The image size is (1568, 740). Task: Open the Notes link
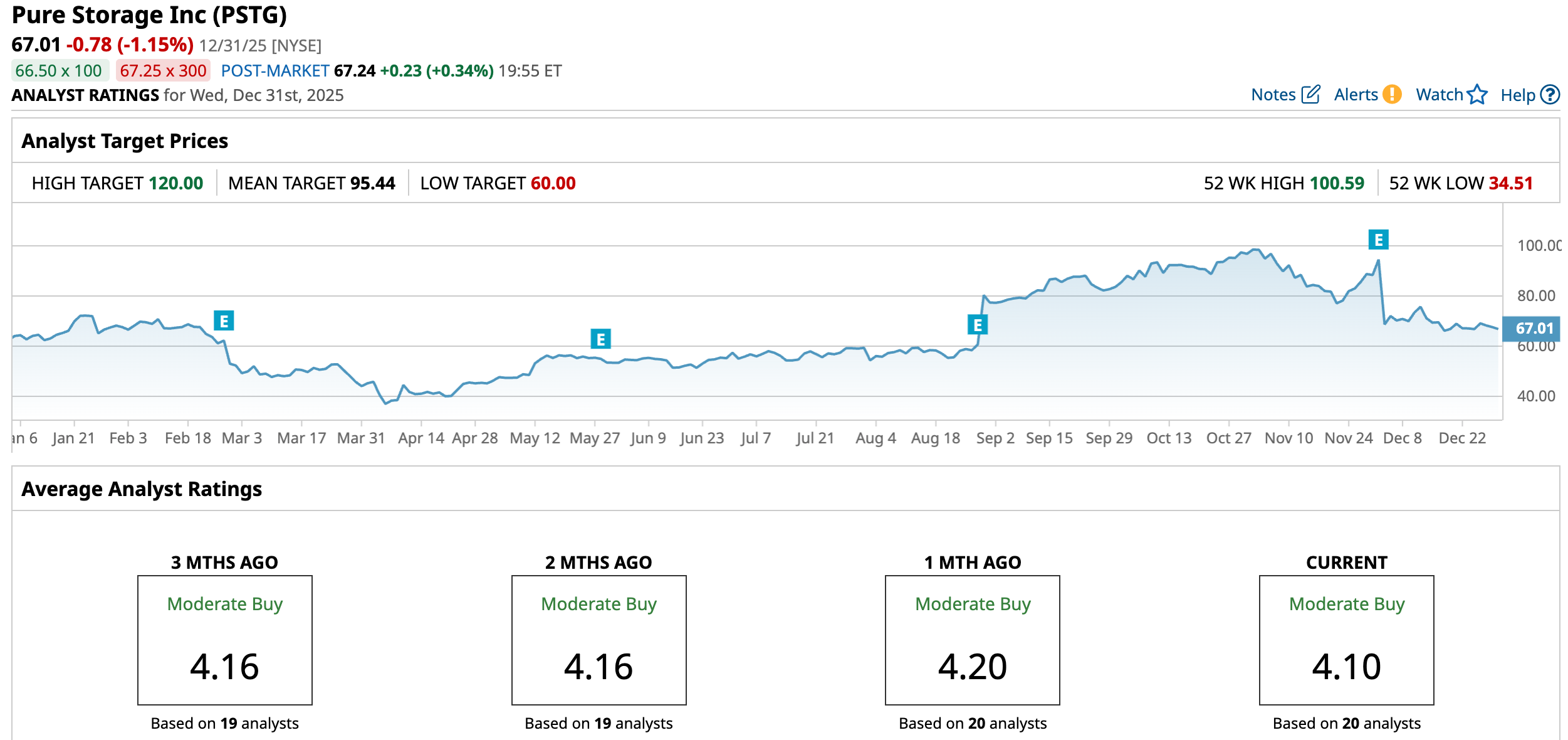tap(1273, 95)
